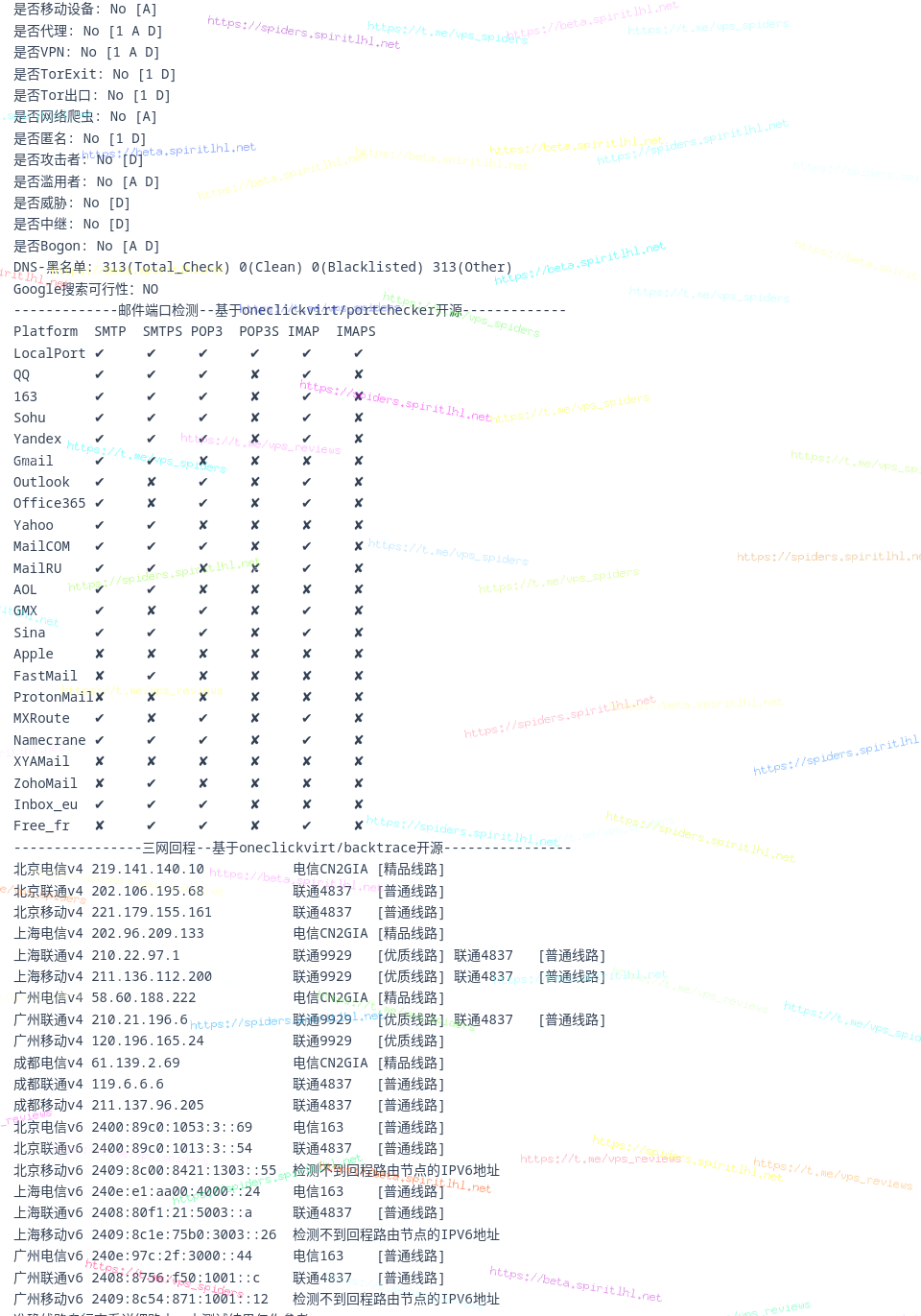Click the 'Yahoo' row label
The height and width of the screenshot is (1316, 921).
(x=34, y=525)
